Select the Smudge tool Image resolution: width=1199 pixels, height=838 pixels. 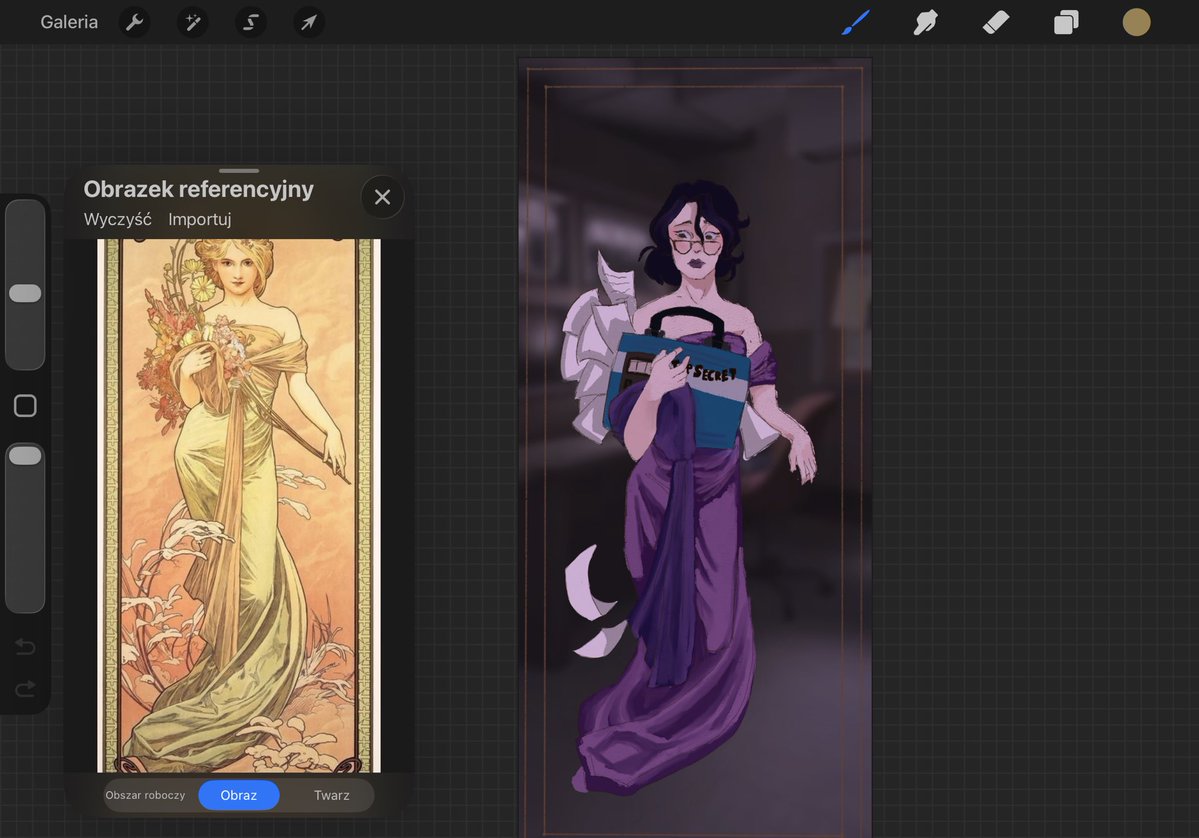point(925,22)
